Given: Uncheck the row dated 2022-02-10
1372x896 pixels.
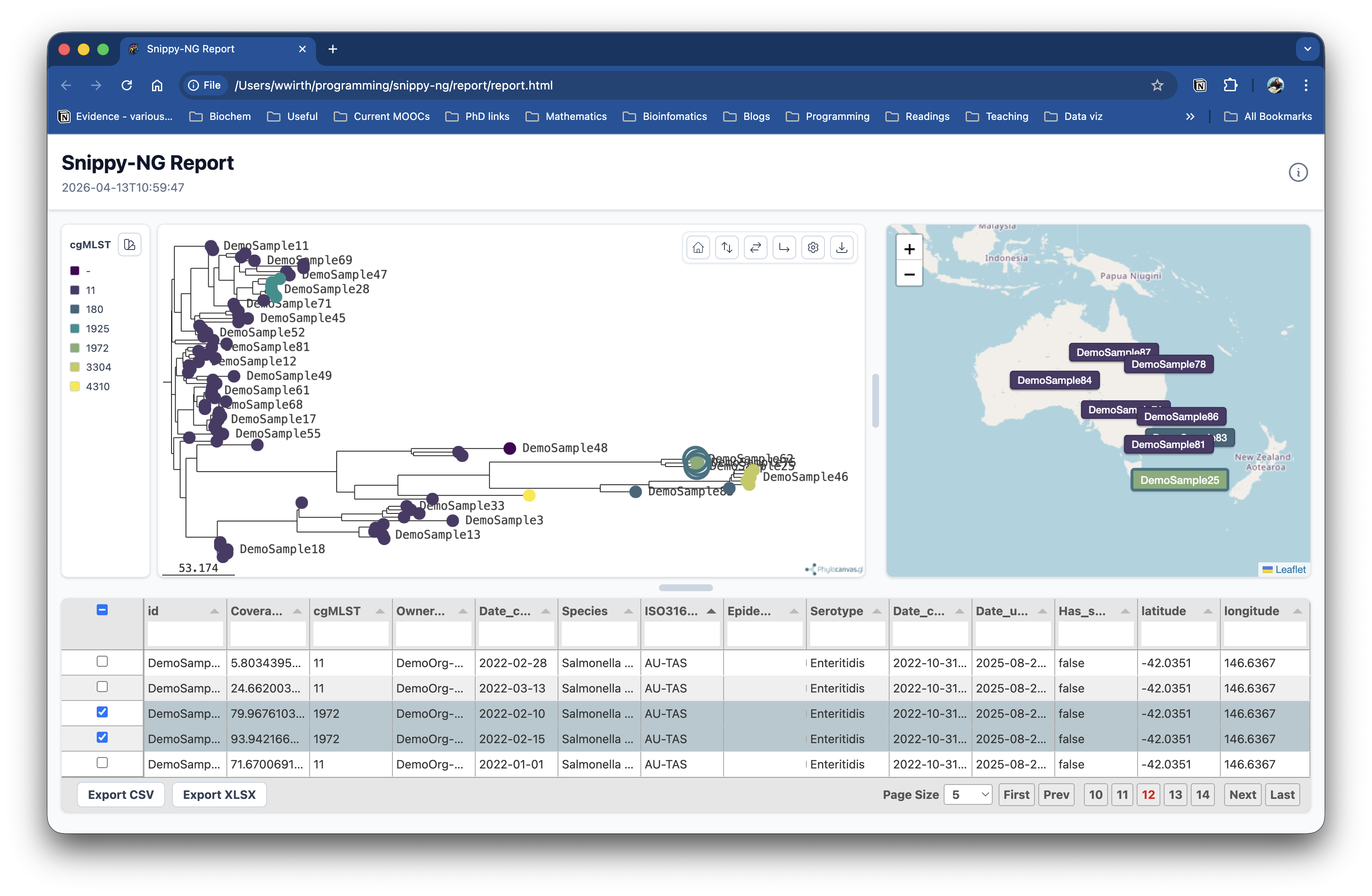Looking at the screenshot, I should pyautogui.click(x=102, y=711).
